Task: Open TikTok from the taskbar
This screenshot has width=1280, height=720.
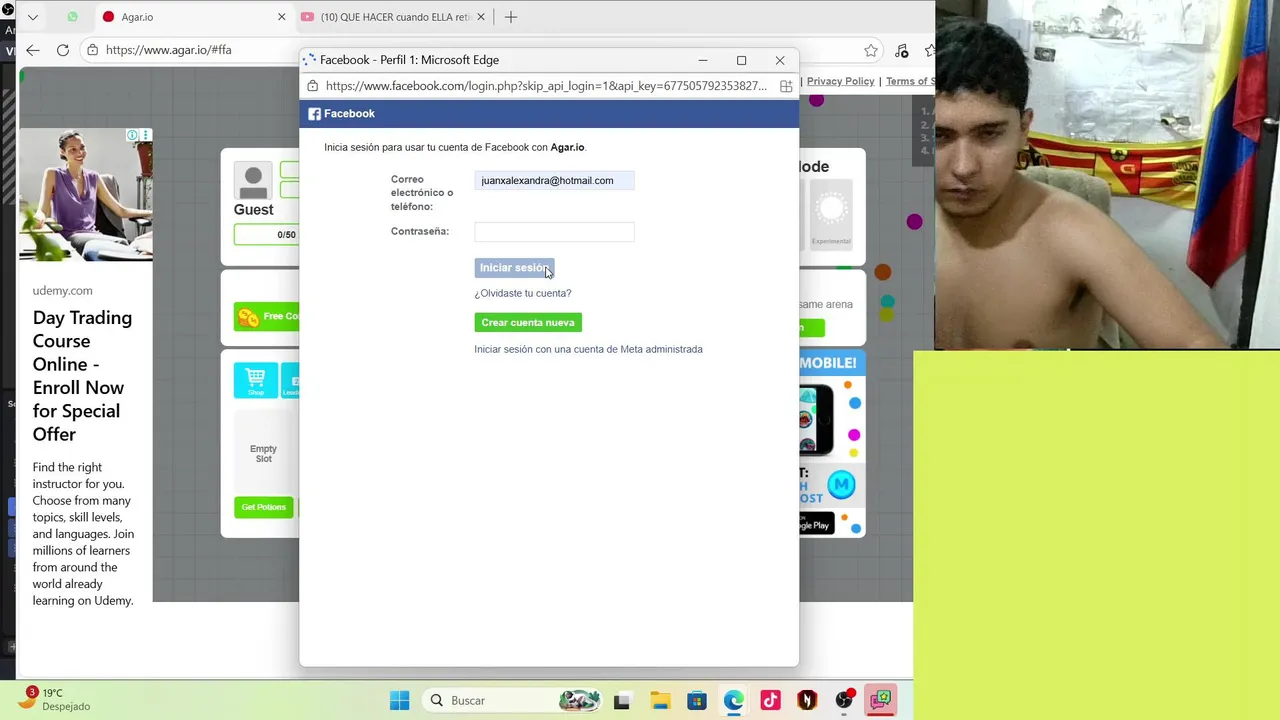Action: 770,700
